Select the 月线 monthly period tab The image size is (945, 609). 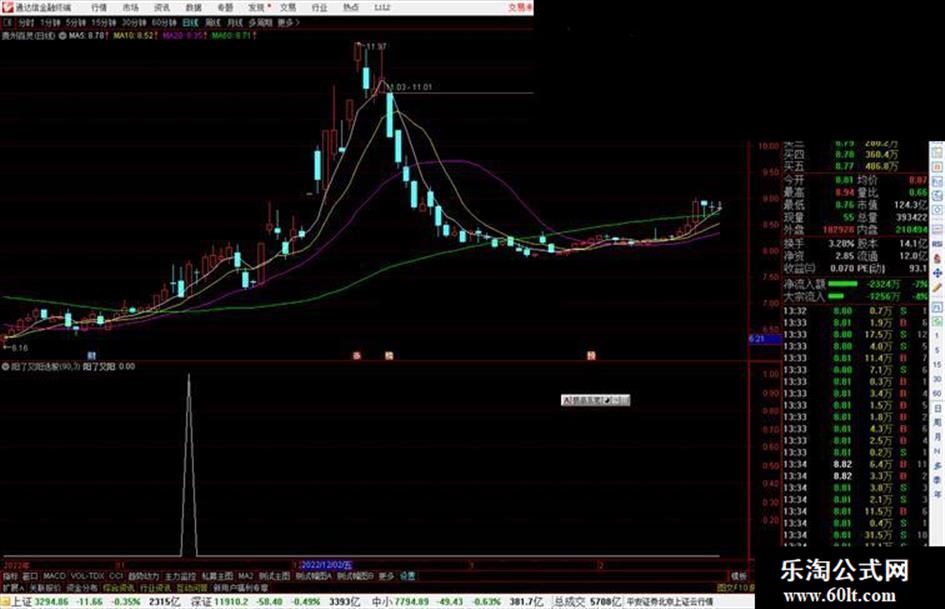[234, 22]
